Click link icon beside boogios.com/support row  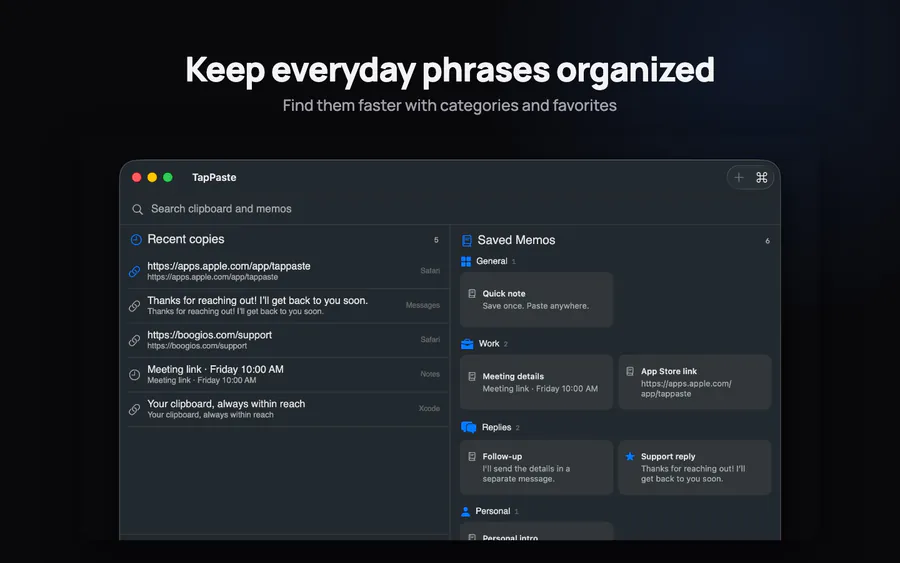(134, 340)
